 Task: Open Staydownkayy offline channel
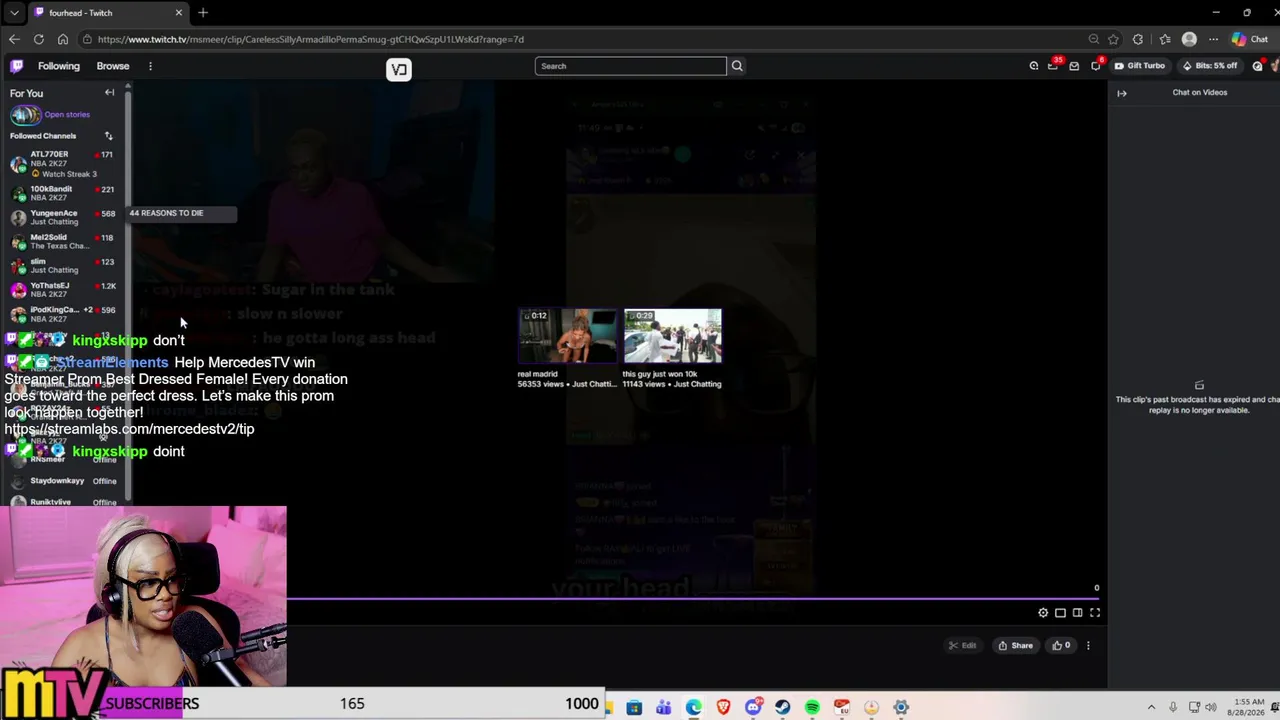coord(62,481)
